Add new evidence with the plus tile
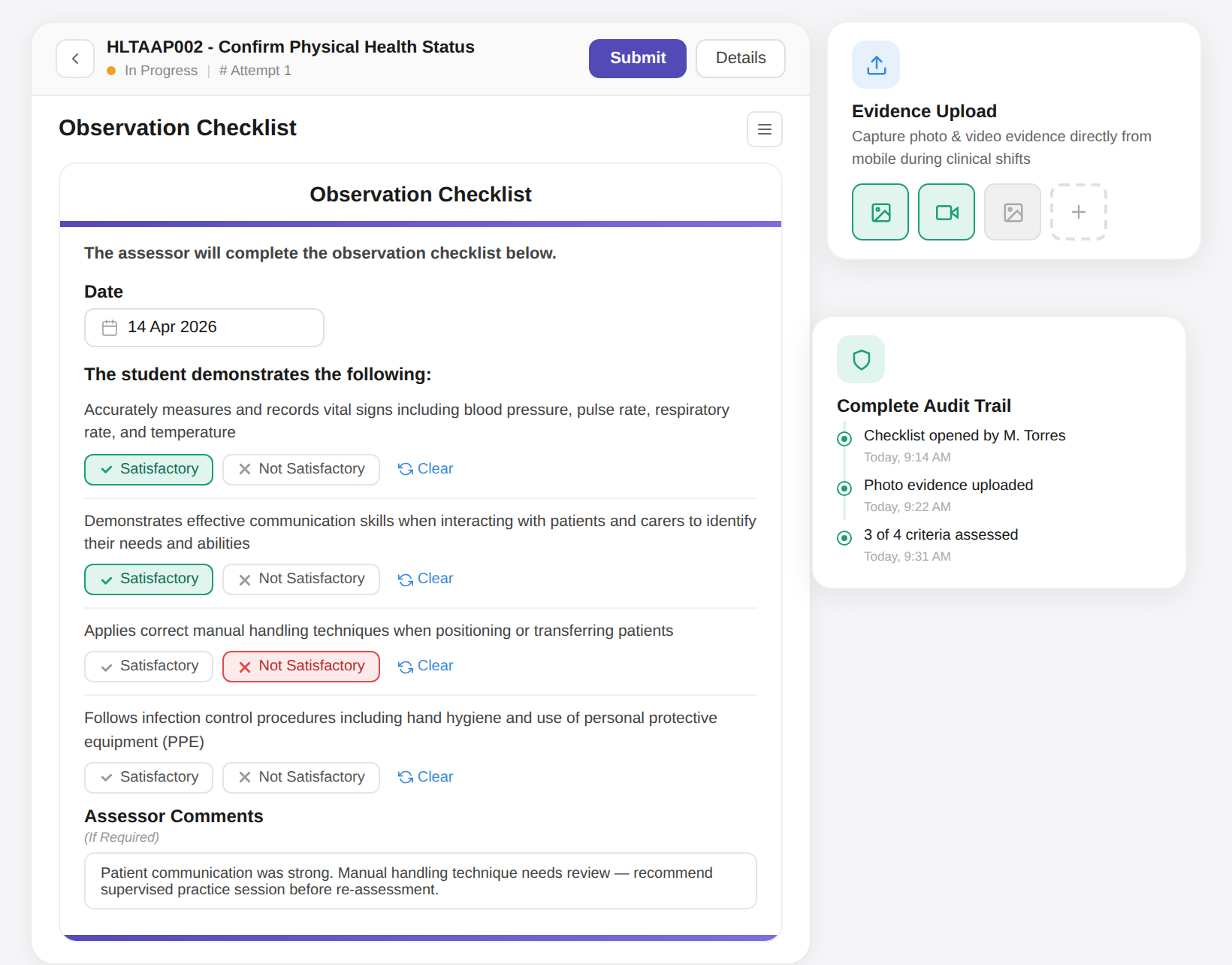1232x965 pixels. (x=1079, y=212)
